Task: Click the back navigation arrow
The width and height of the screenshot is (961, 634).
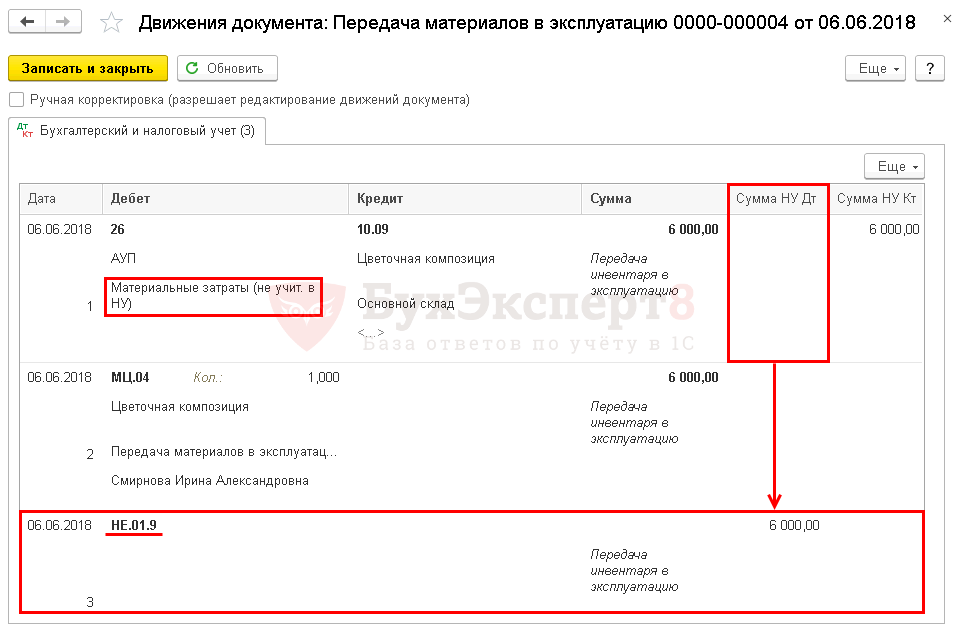Action: tap(28, 22)
